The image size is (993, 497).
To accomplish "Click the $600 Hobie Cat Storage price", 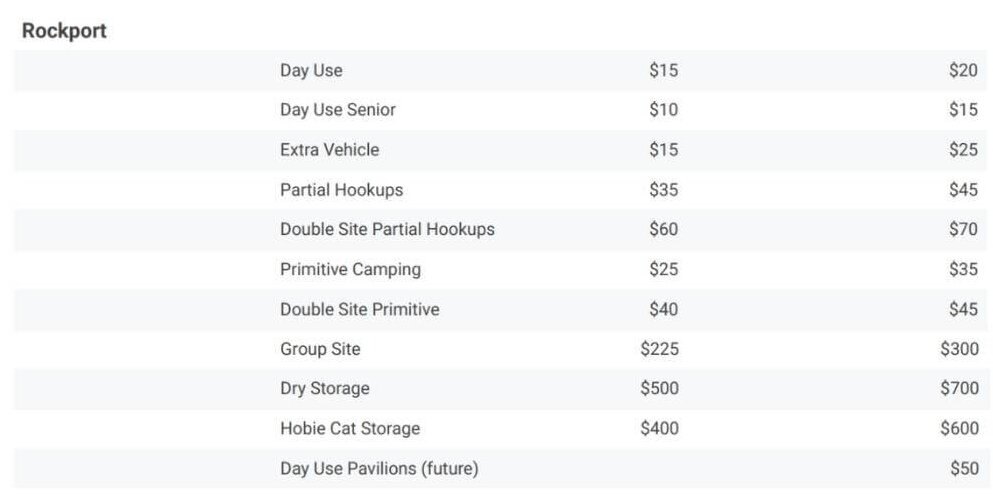I will pos(959,428).
